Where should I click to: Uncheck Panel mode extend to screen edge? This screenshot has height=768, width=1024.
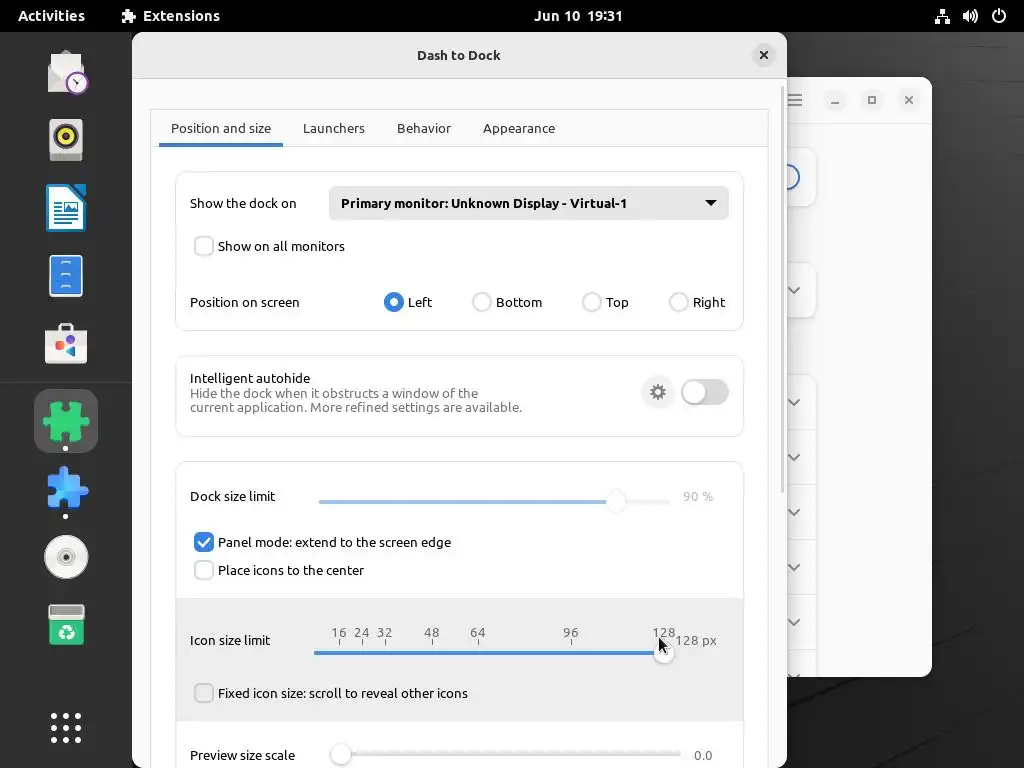click(x=204, y=542)
